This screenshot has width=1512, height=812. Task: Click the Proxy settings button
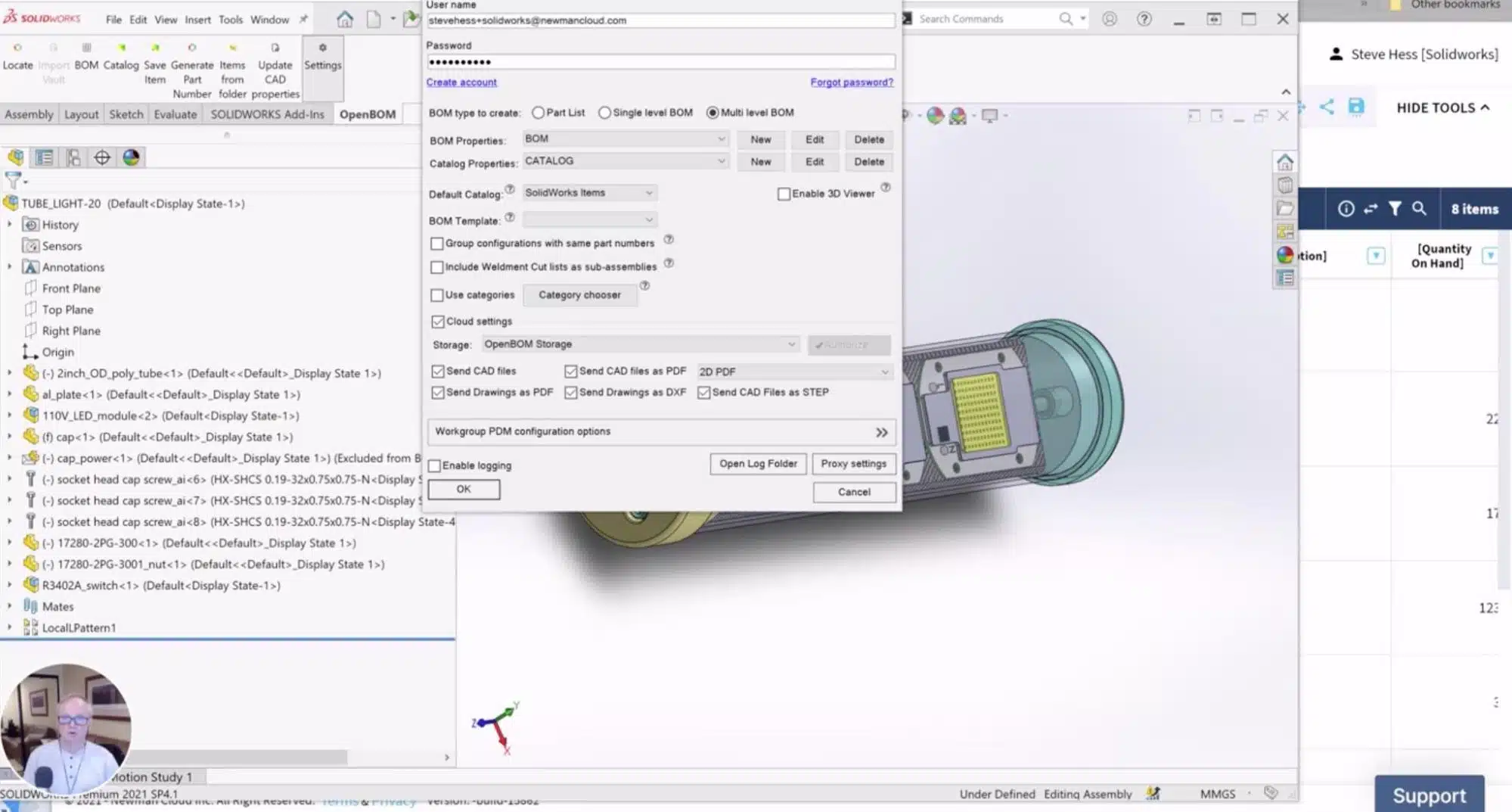point(854,464)
